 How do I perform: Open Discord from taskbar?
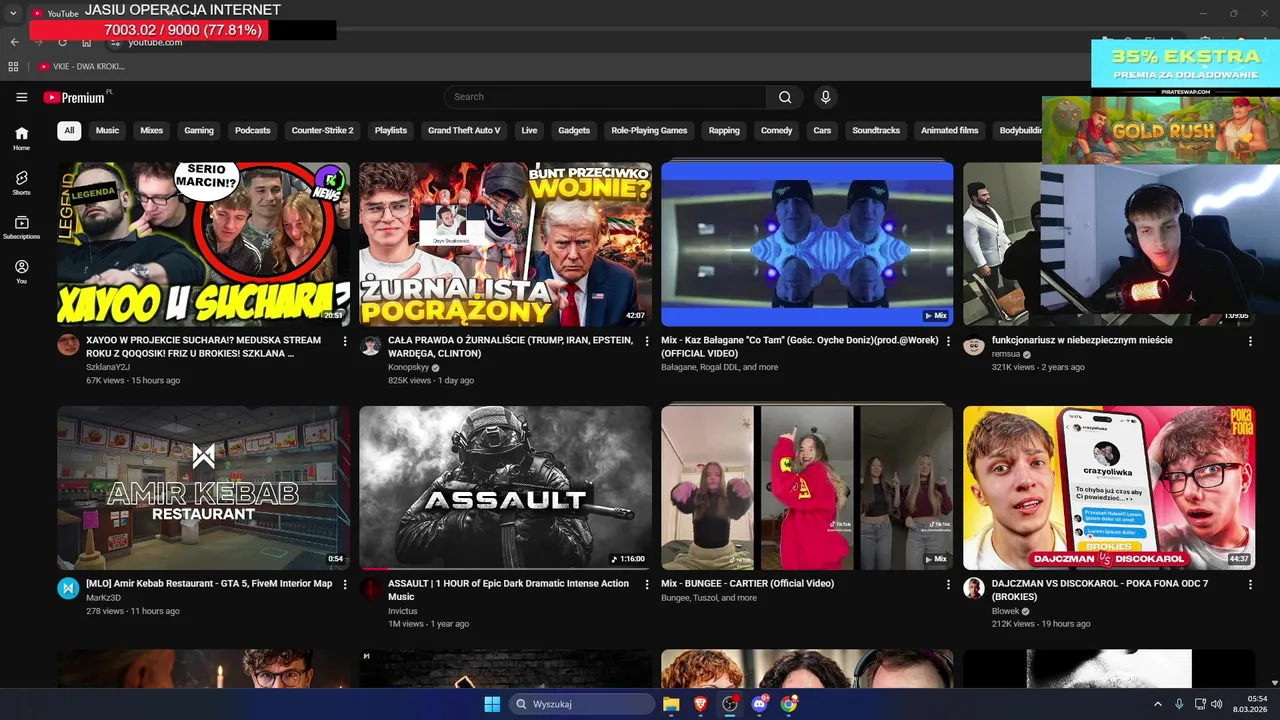[x=759, y=704]
